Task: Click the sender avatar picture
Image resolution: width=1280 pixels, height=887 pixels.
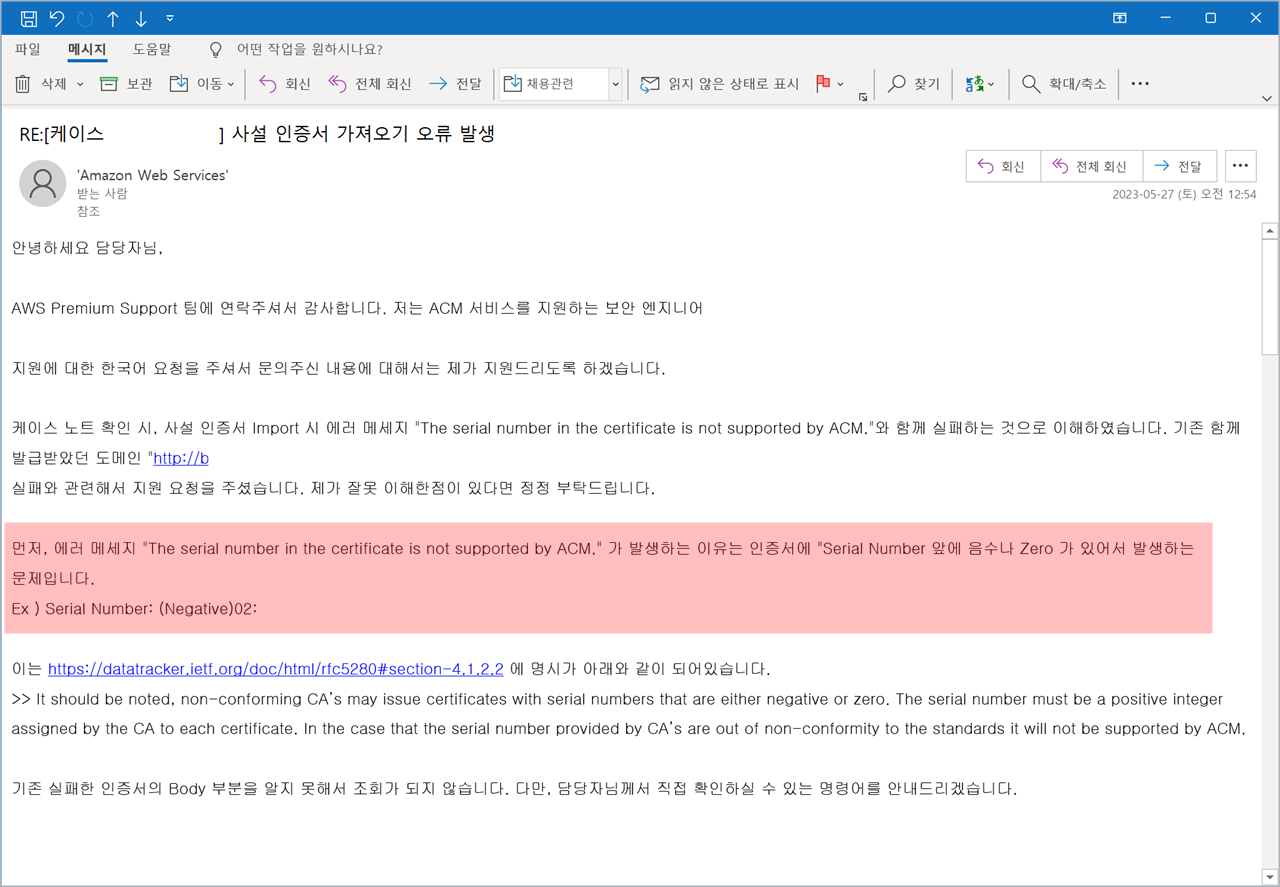Action: tap(43, 184)
